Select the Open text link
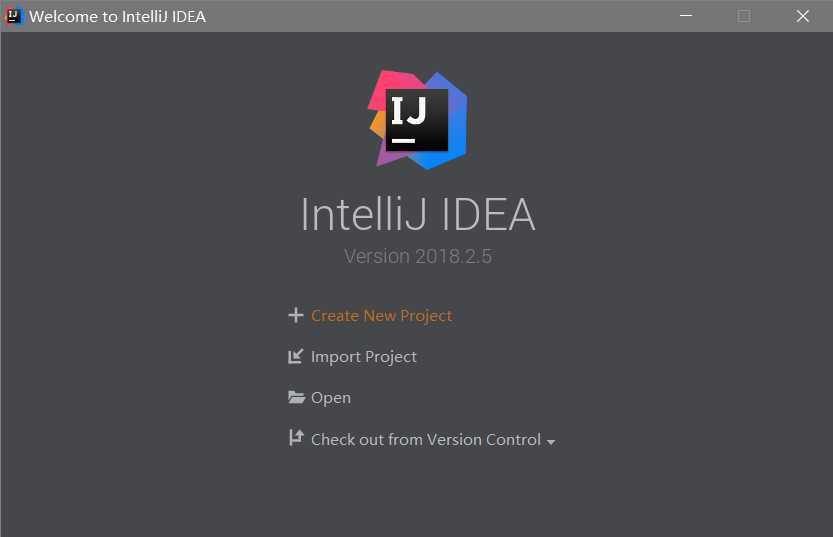 click(330, 398)
